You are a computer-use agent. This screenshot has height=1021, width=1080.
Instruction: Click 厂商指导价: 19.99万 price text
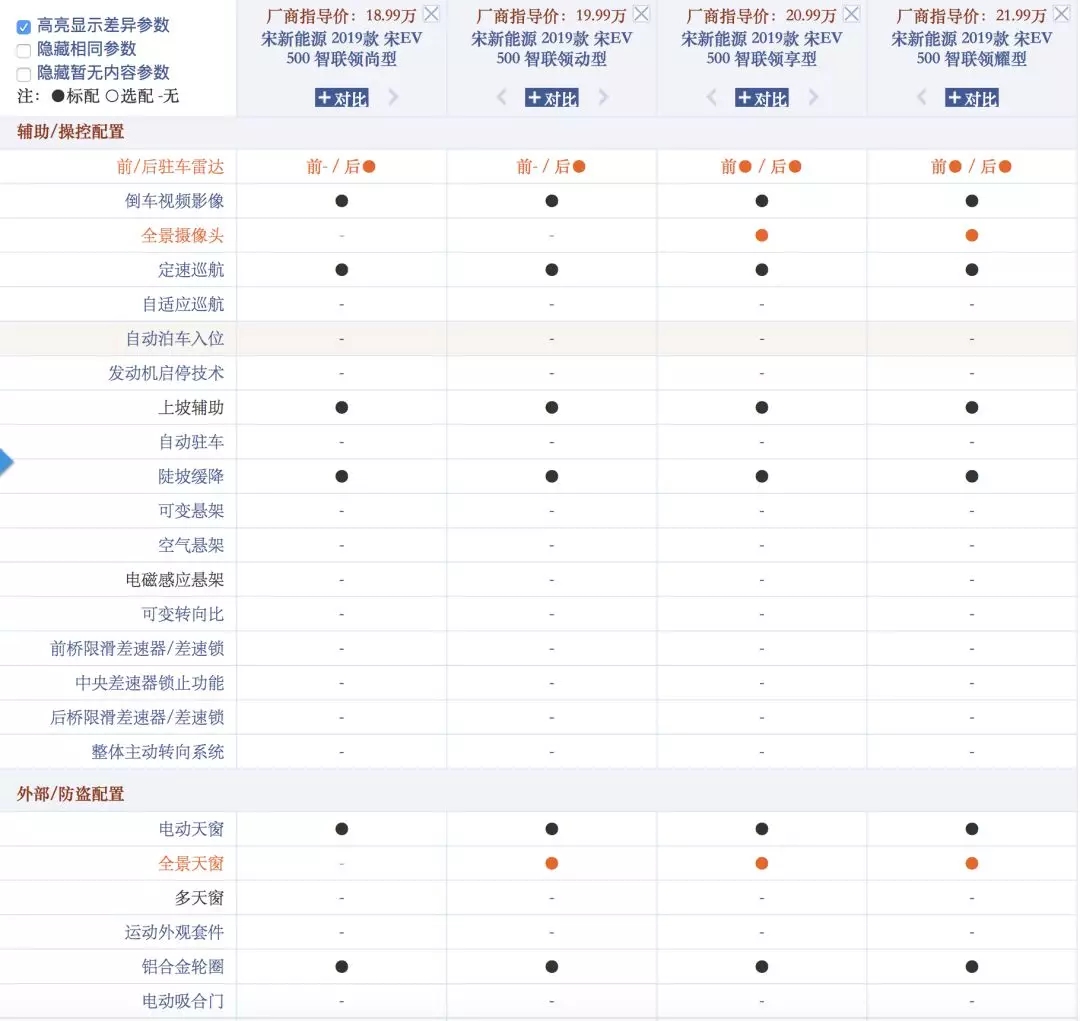(x=551, y=15)
